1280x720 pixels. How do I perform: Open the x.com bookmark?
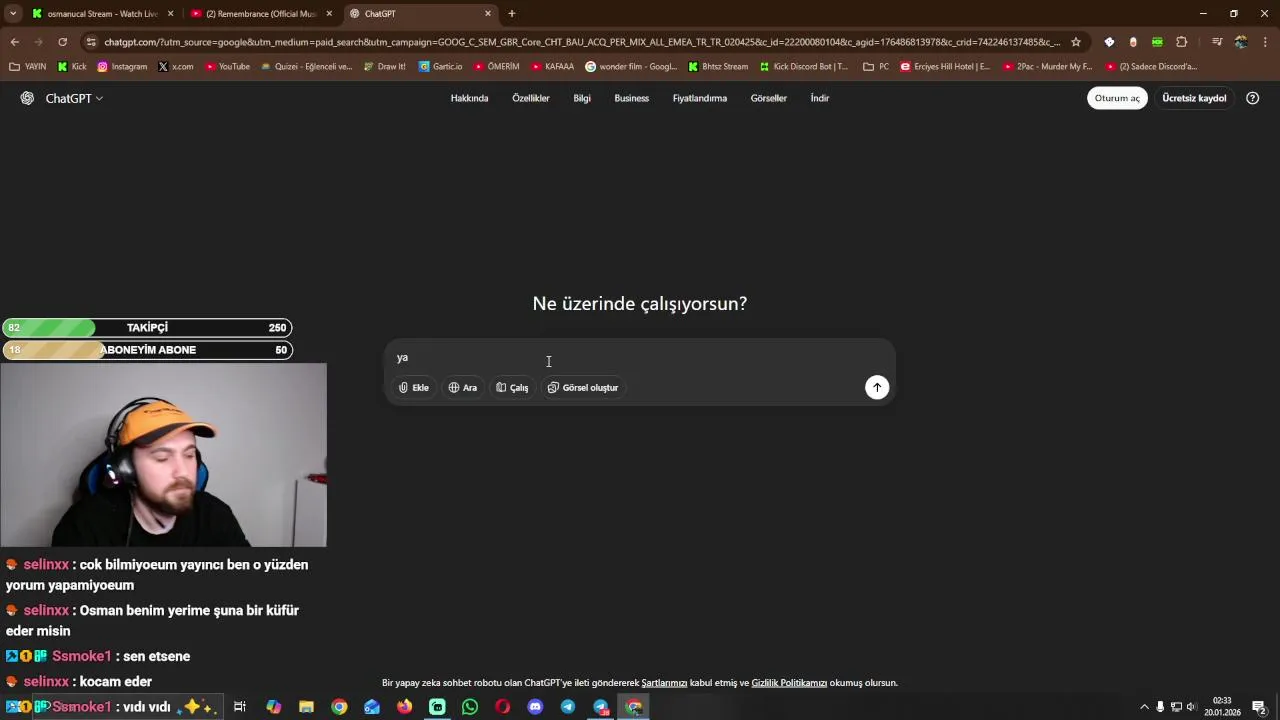(175, 67)
